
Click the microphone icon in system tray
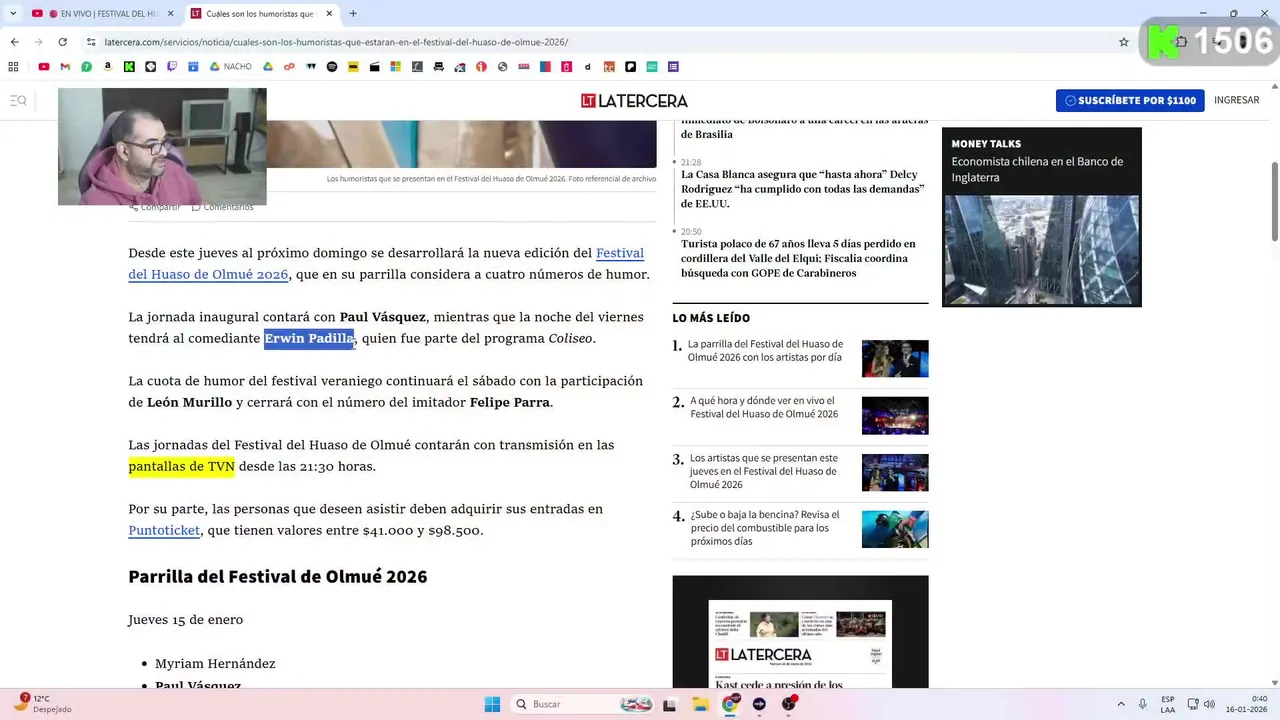coord(1143,704)
